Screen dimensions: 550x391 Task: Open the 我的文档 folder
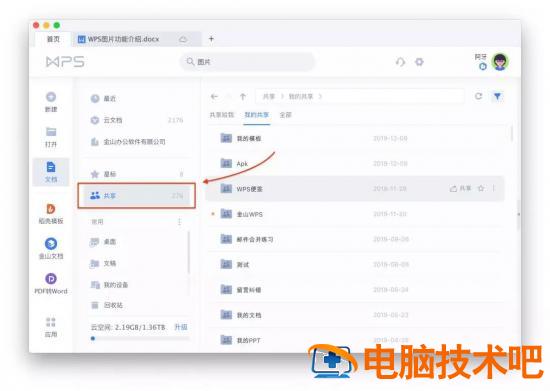pyautogui.click(x=356, y=315)
